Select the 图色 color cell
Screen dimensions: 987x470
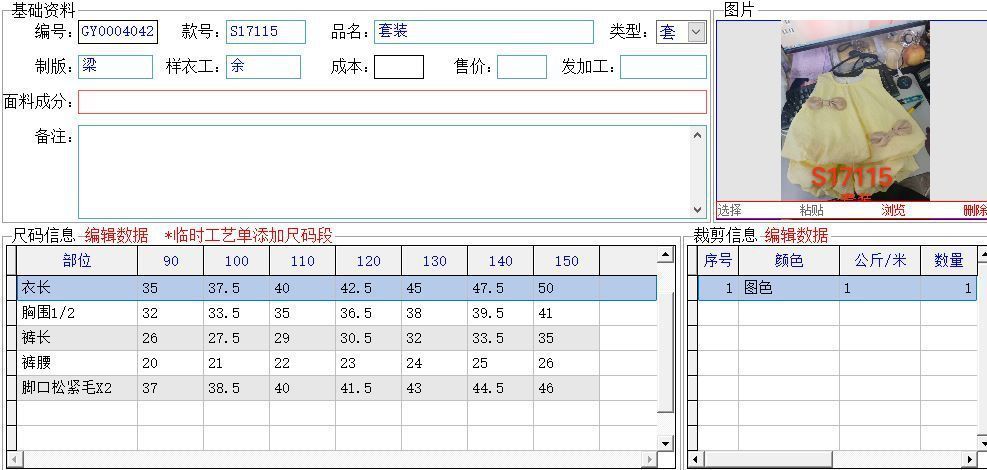(x=789, y=288)
